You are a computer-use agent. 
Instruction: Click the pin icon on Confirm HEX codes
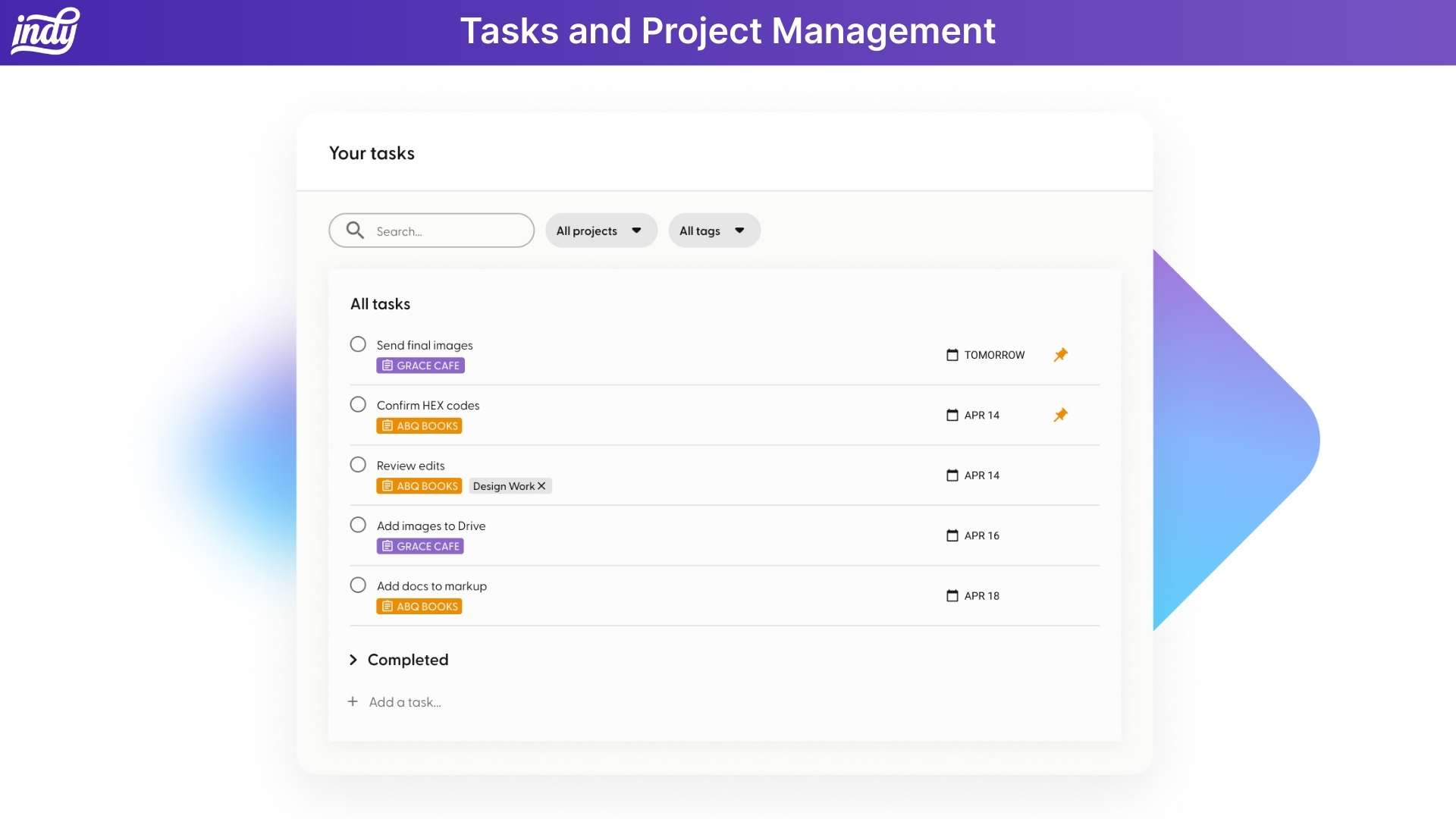coord(1061,415)
